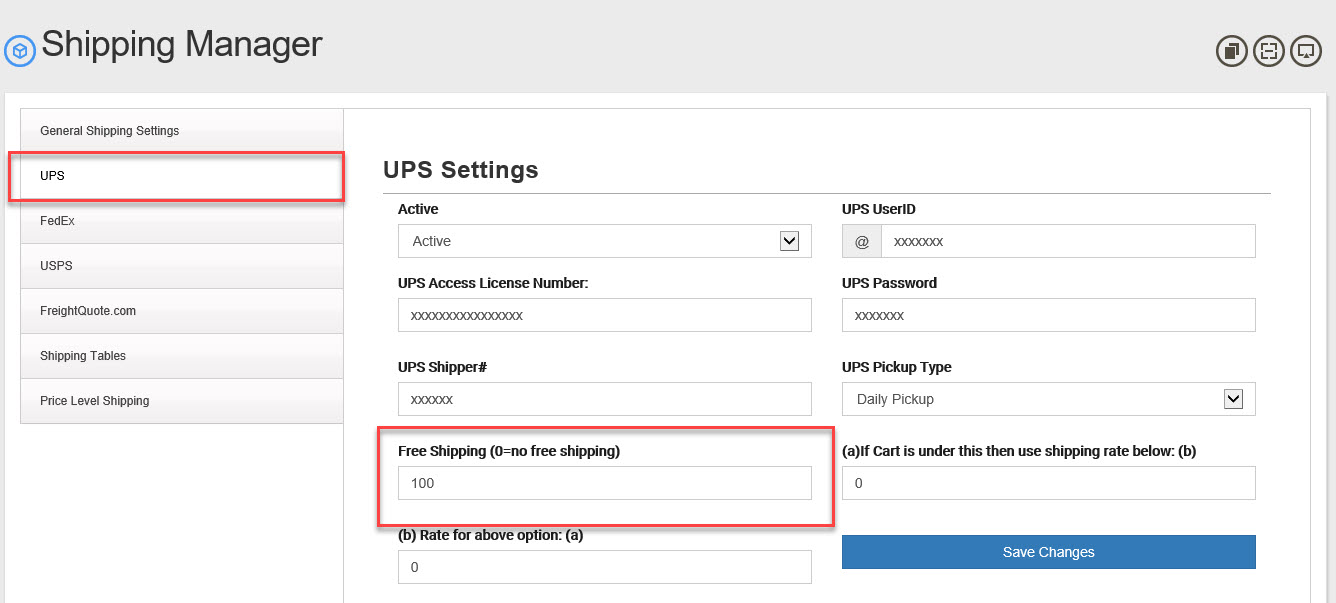This screenshot has height=603, width=1336.
Task: Click the bracketed frame icon in header
Action: pos(1269,51)
